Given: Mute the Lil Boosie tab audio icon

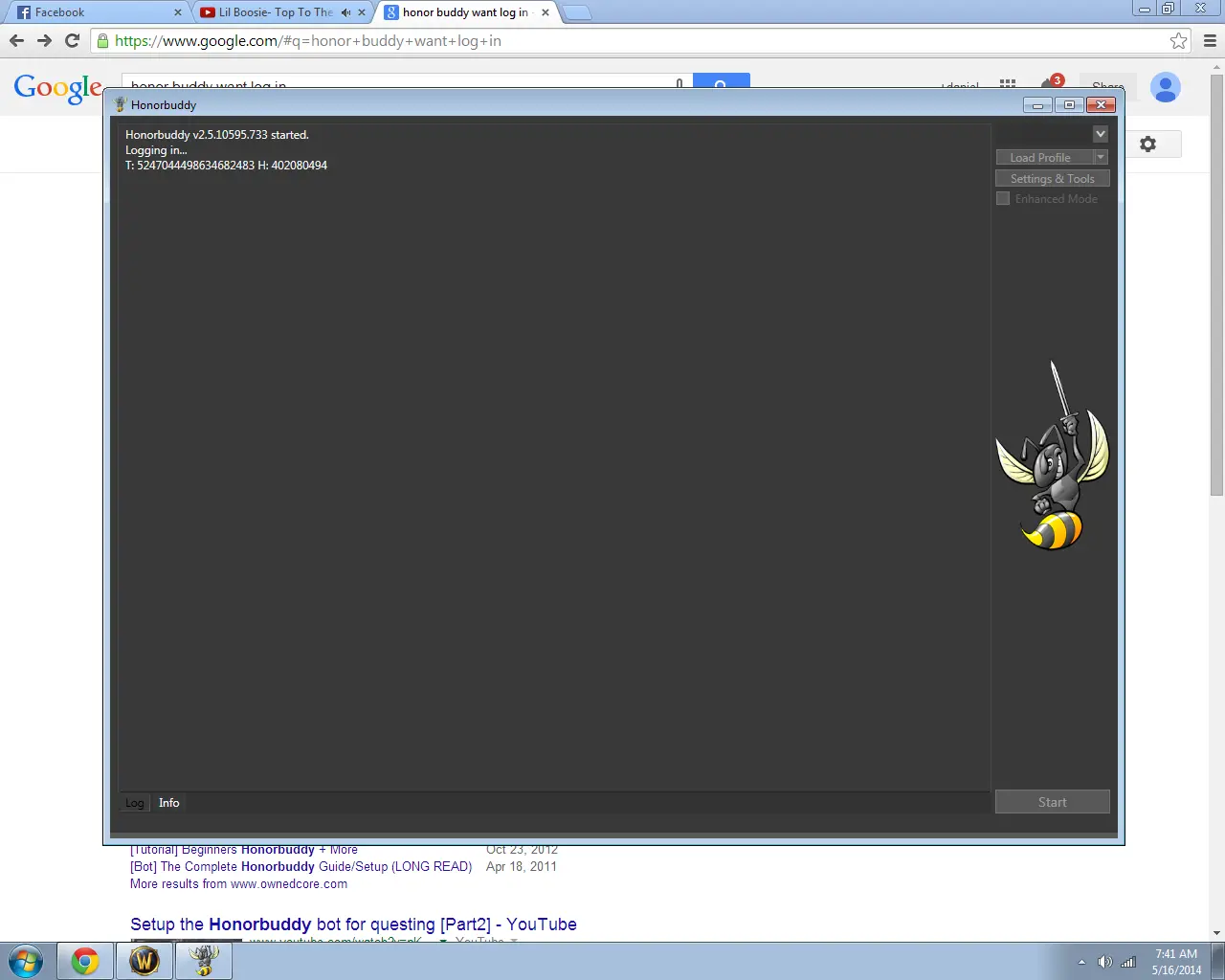Looking at the screenshot, I should click(345, 12).
